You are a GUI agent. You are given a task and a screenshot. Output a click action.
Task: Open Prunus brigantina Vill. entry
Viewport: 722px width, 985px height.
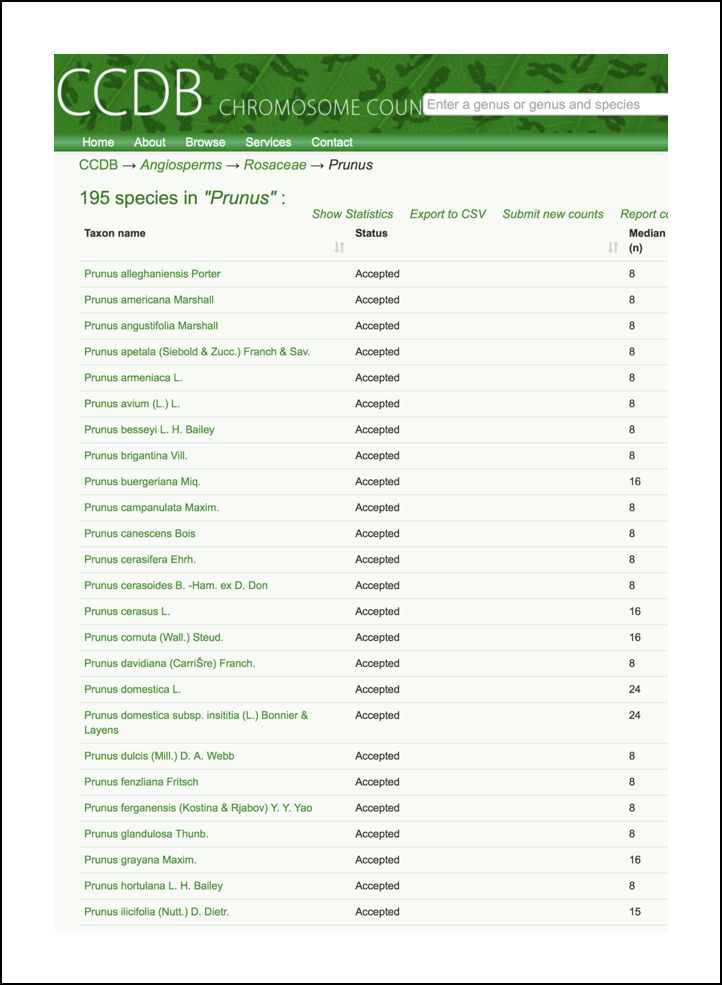[x=136, y=455]
